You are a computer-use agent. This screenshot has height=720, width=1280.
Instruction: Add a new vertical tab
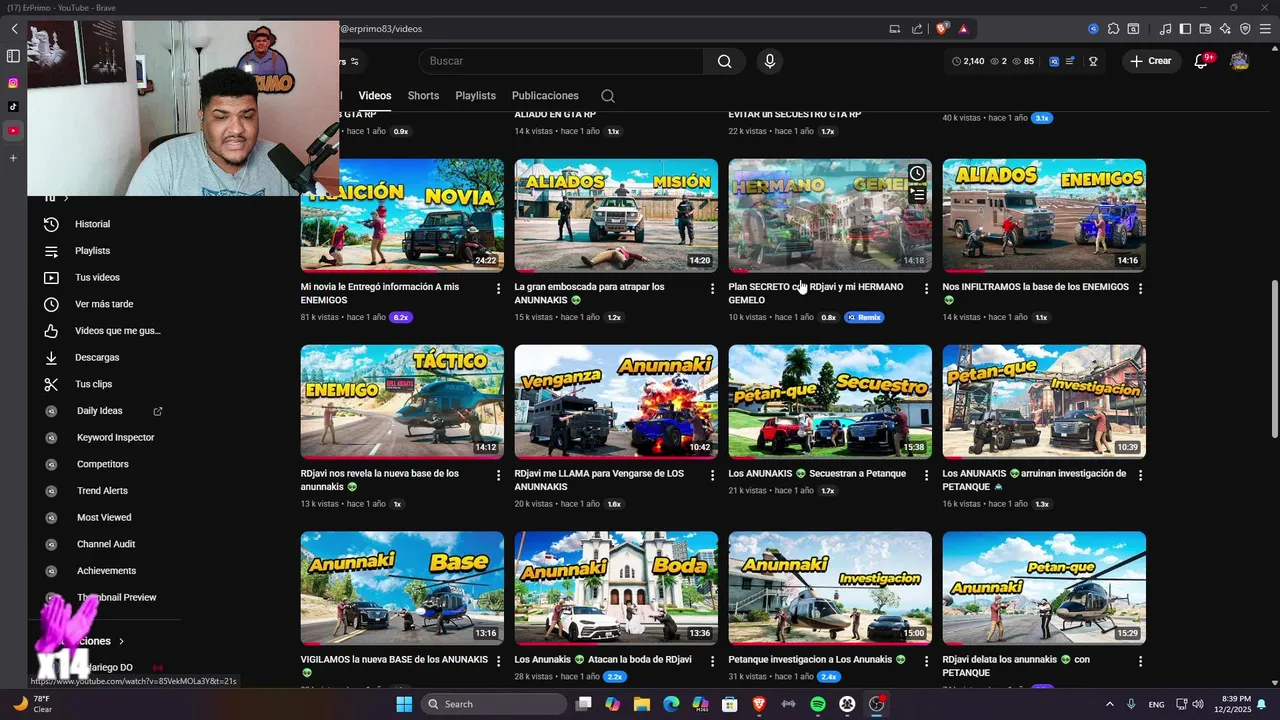(13, 158)
